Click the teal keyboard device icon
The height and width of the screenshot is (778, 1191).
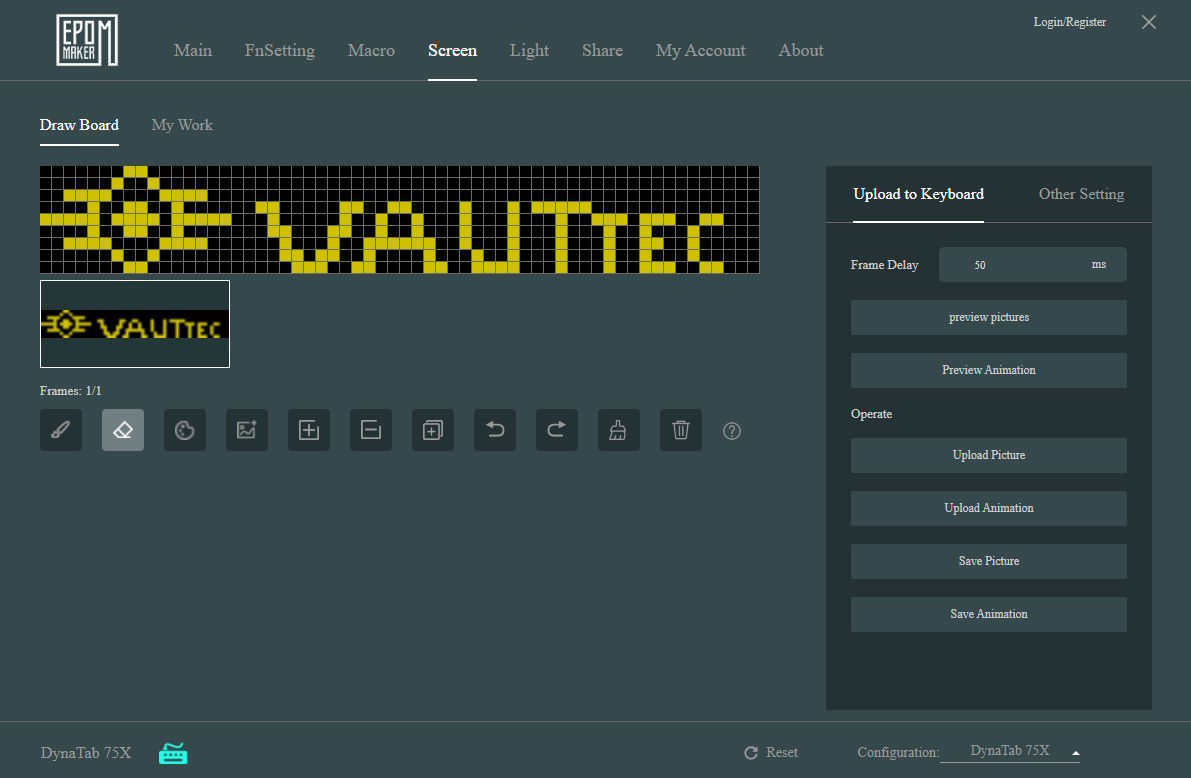pos(173,753)
